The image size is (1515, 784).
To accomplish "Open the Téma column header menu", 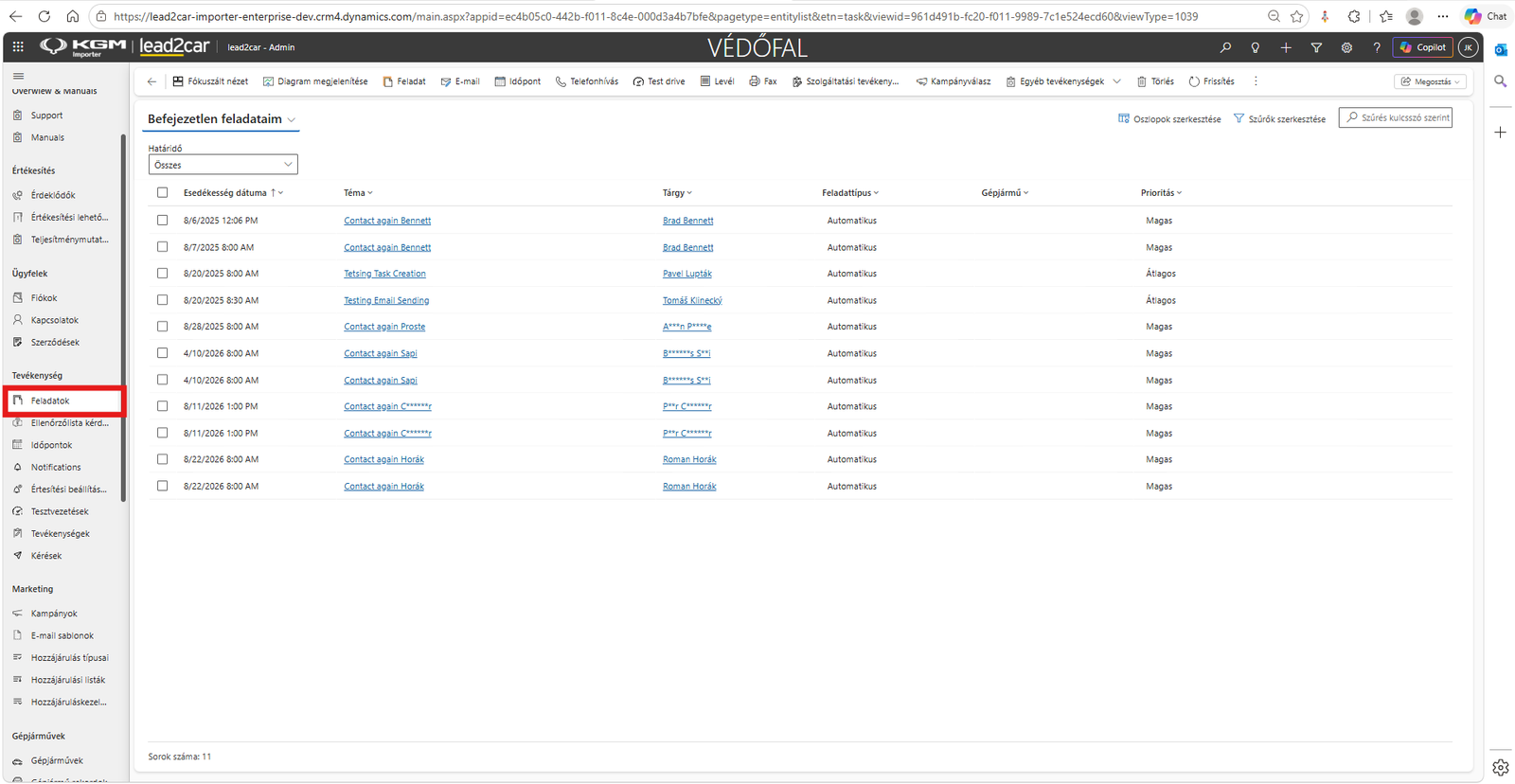I will 358,192.
